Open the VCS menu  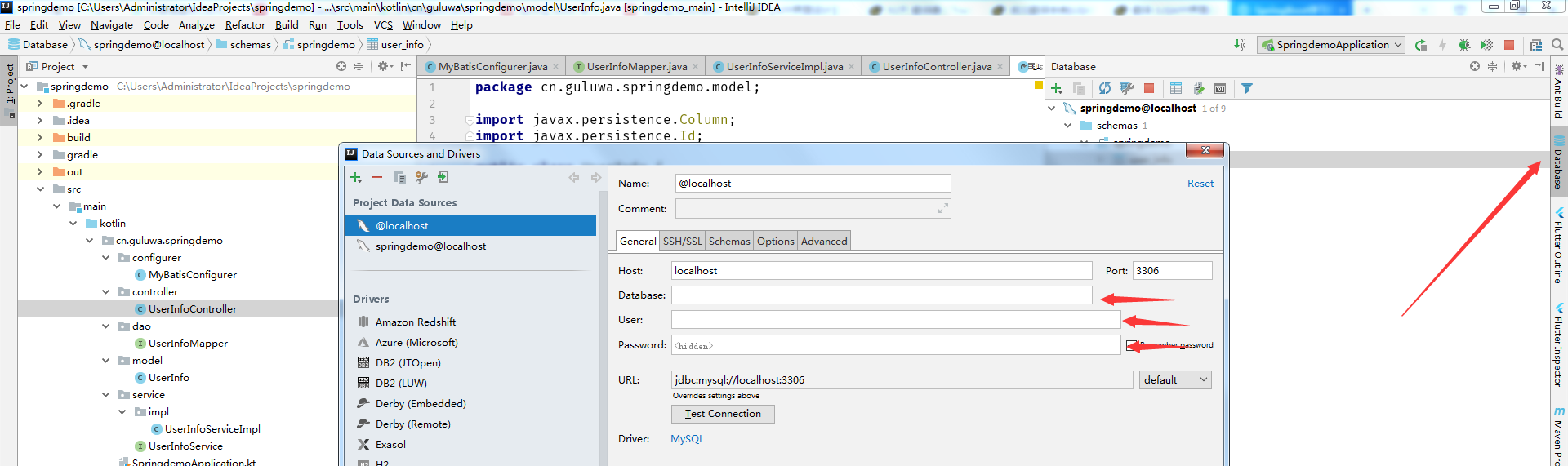(383, 25)
